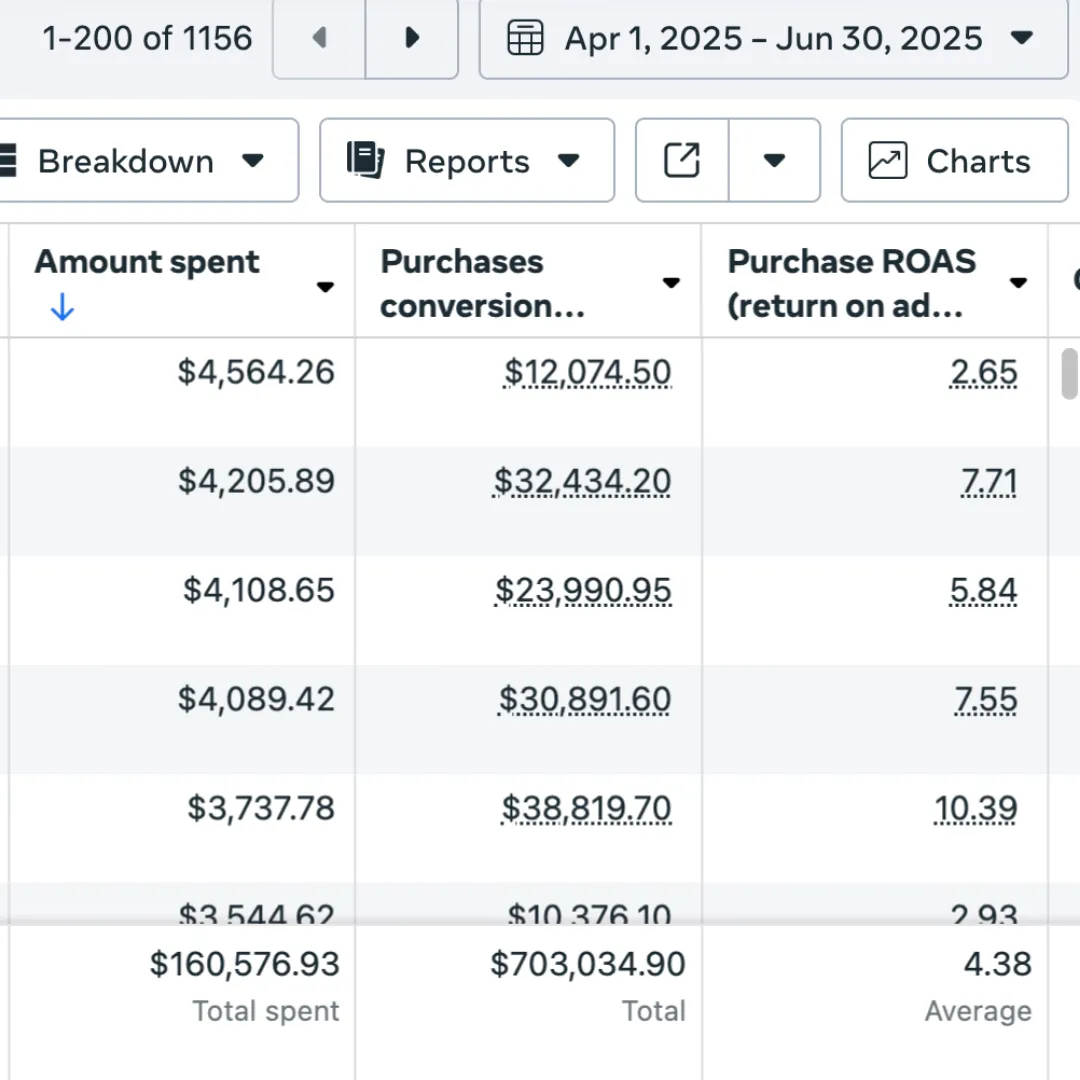Expand the Reports dropdown menu

569,161
